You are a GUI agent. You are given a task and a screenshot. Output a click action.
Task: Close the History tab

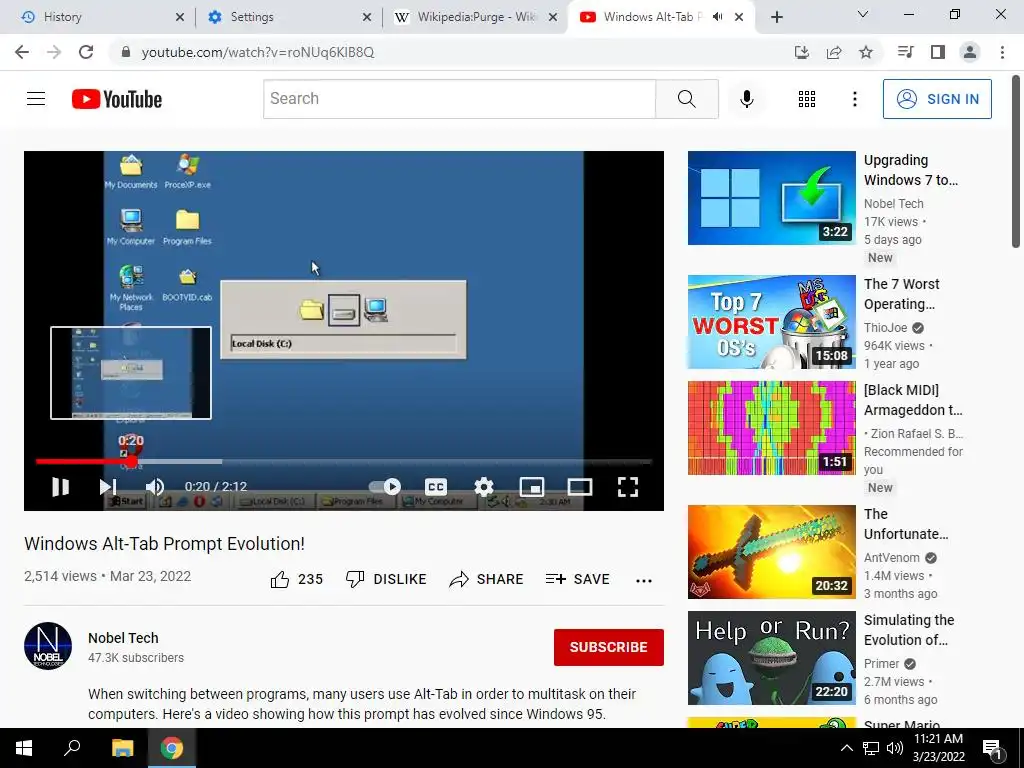(x=180, y=17)
